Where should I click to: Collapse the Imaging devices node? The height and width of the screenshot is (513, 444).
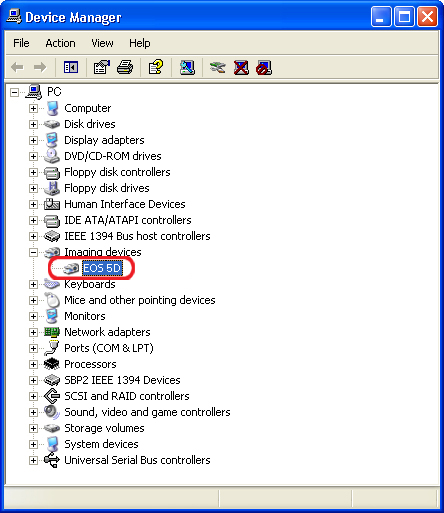33,252
